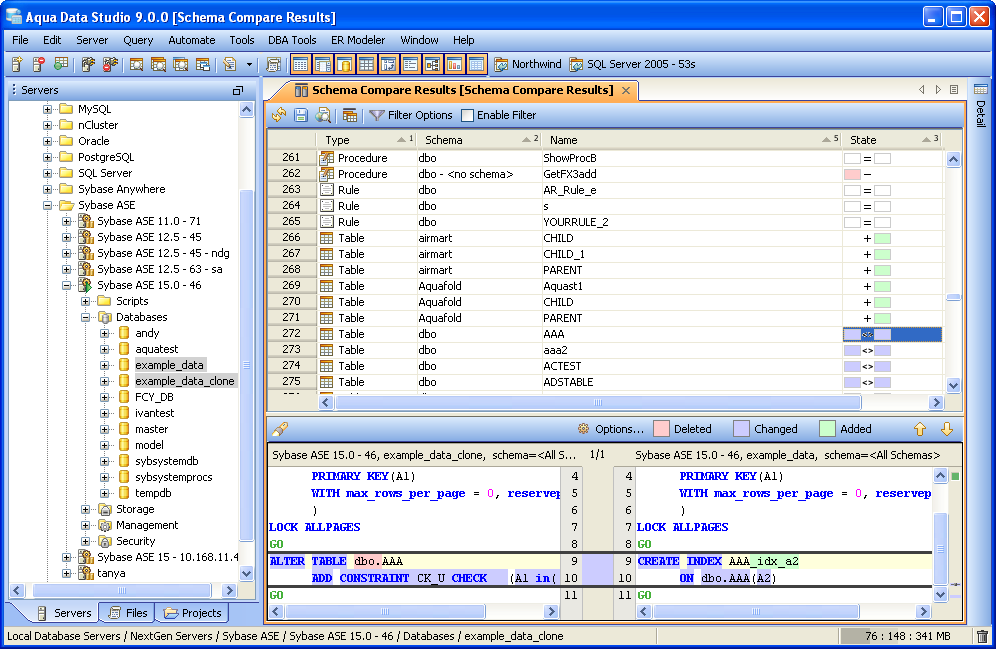Image resolution: width=996 pixels, height=649 pixels.
Task: Click the Deleted pink color swatch
Action: 661,429
